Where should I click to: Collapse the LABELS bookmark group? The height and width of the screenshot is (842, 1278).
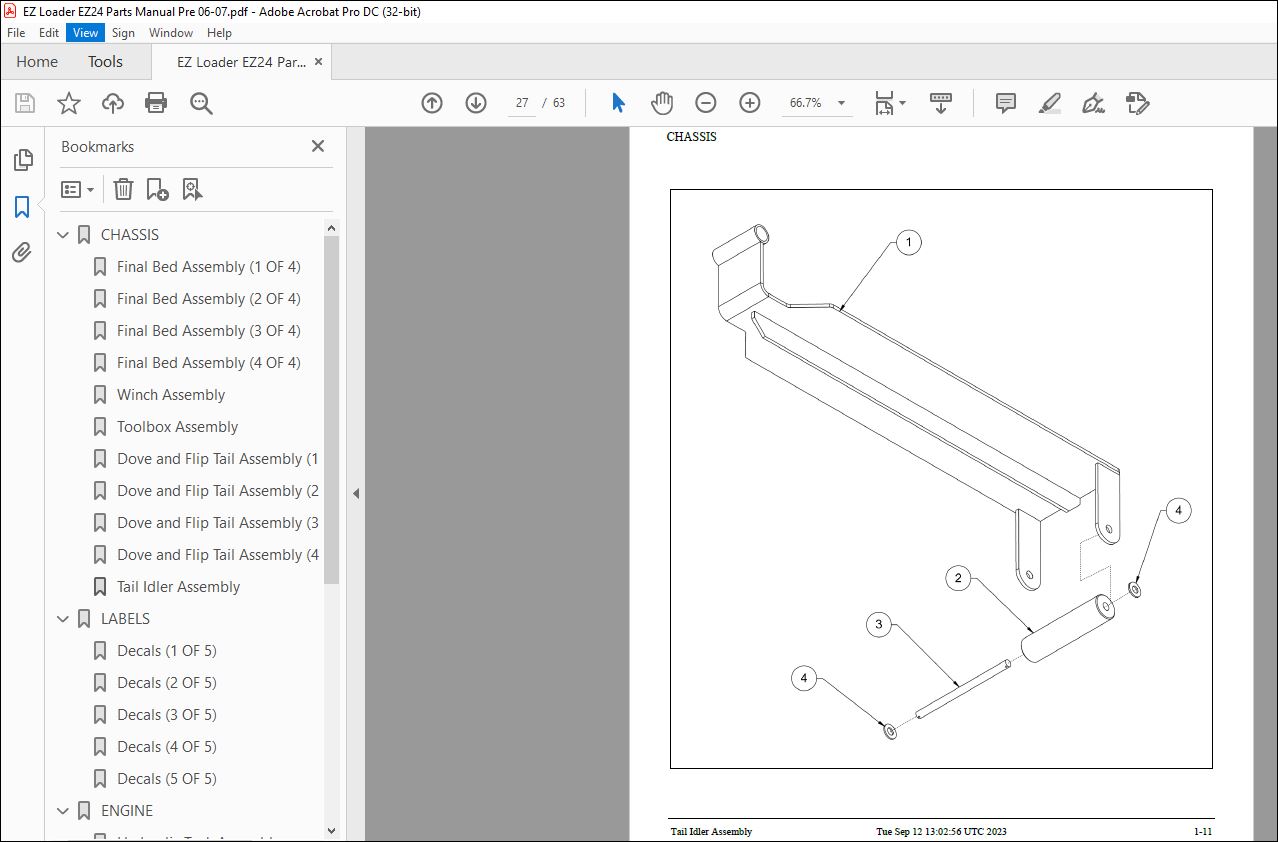pyautogui.click(x=63, y=619)
